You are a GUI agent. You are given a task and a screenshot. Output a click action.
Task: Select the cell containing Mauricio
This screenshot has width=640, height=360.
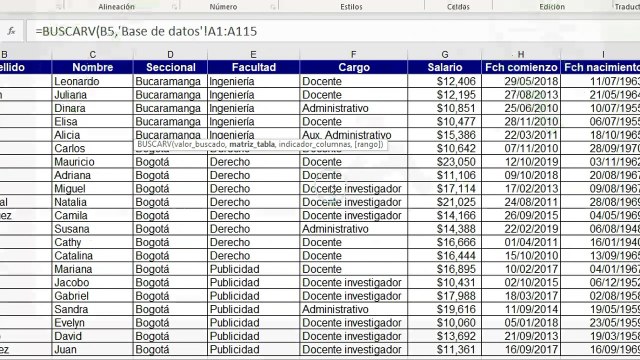pyautogui.click(x=93, y=162)
